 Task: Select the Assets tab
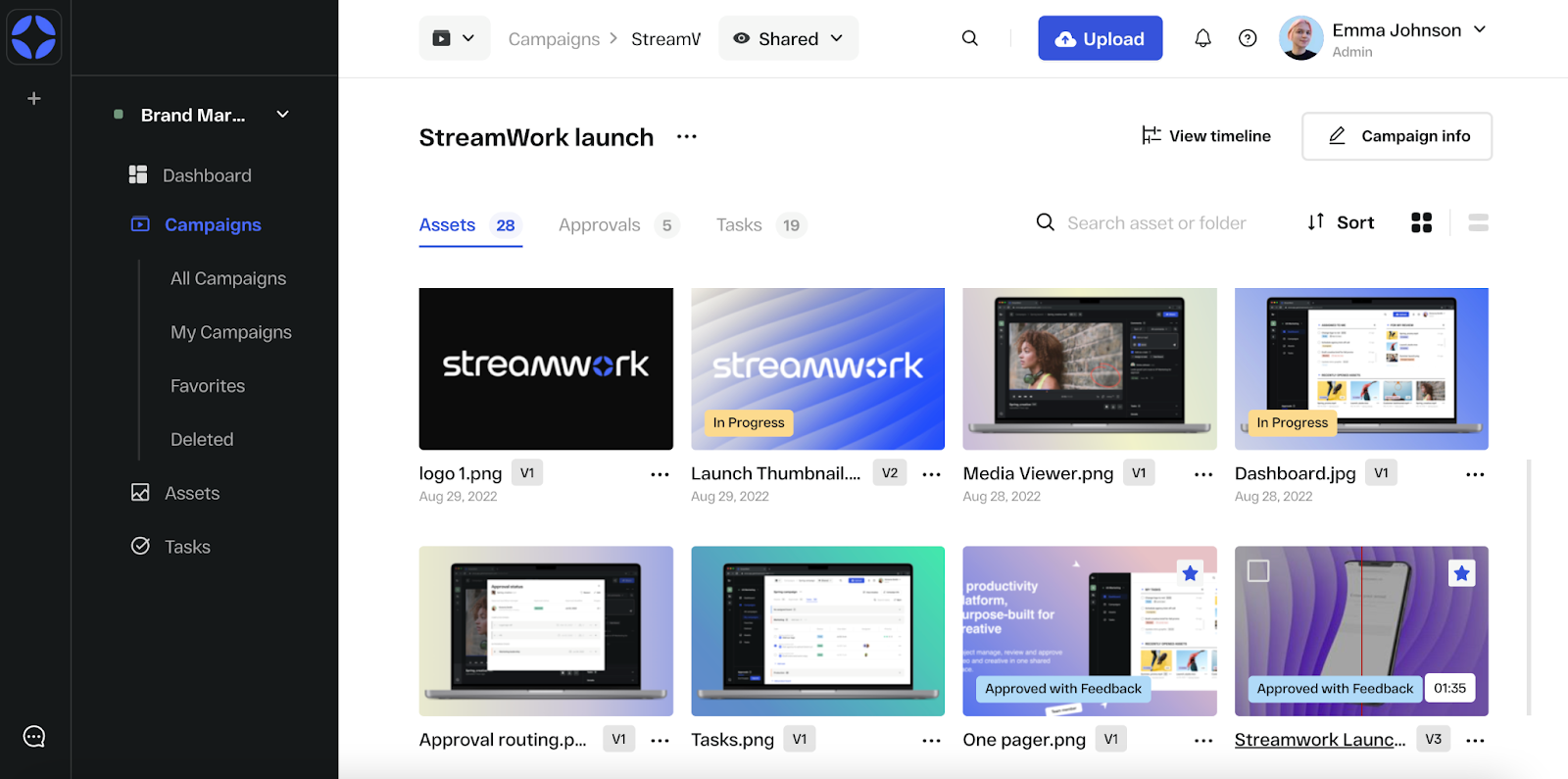click(x=470, y=225)
